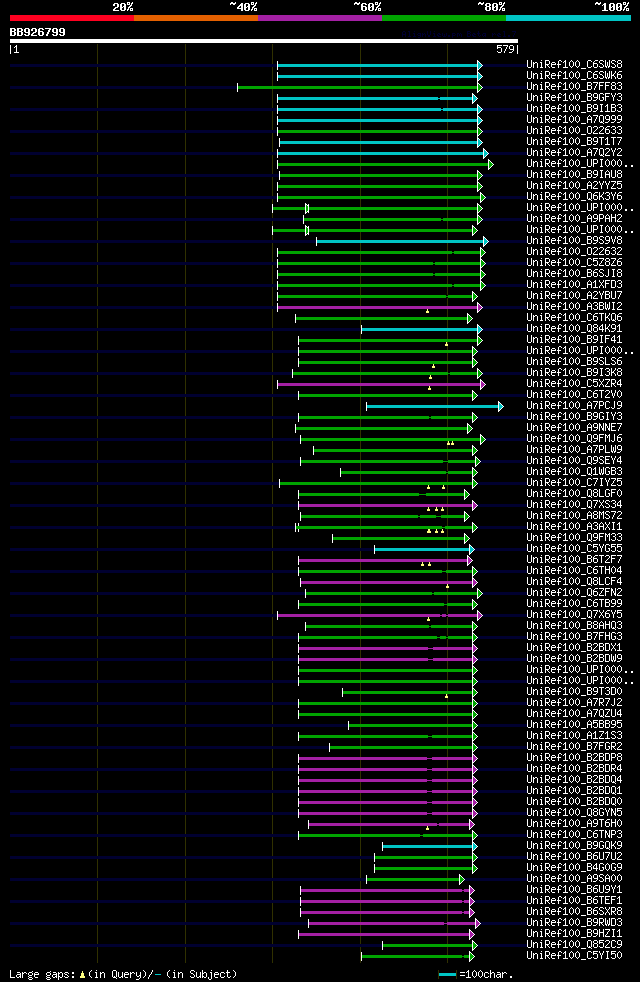Select the UniRef100_A3AXI1 label
Image resolution: width=640 pixels, height=982 pixels.
tap(574, 527)
